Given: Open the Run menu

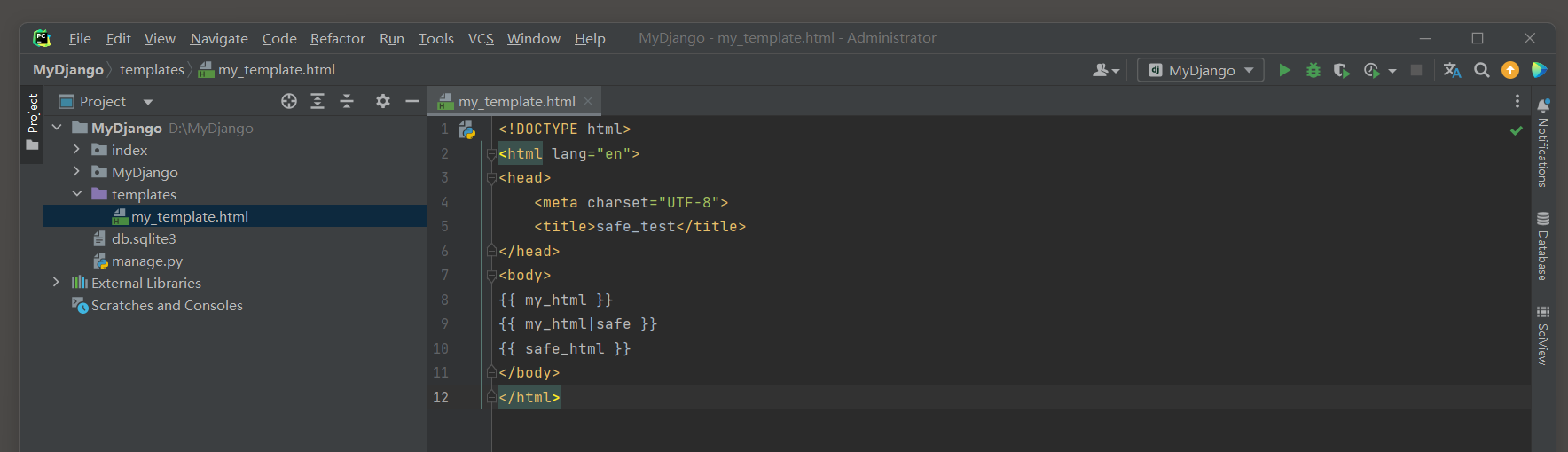Looking at the screenshot, I should (392, 38).
